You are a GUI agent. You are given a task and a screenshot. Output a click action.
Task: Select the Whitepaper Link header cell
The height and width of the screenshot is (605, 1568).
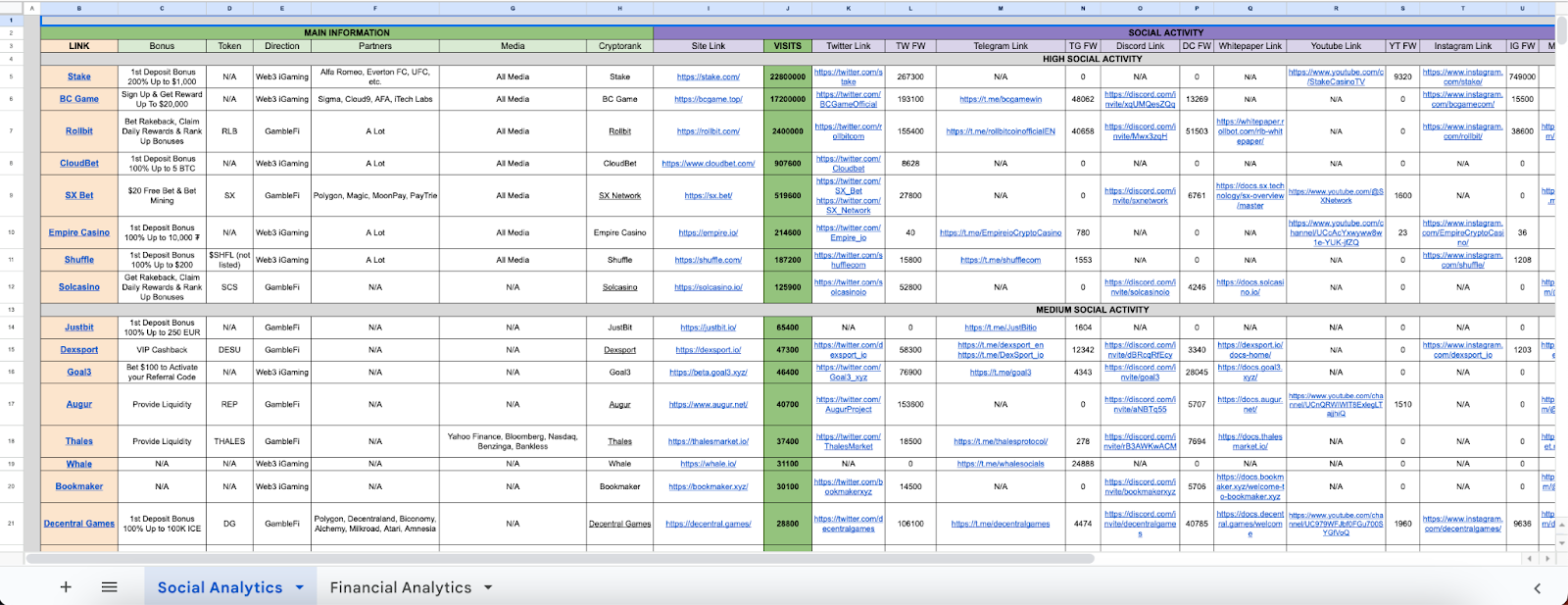point(1250,46)
